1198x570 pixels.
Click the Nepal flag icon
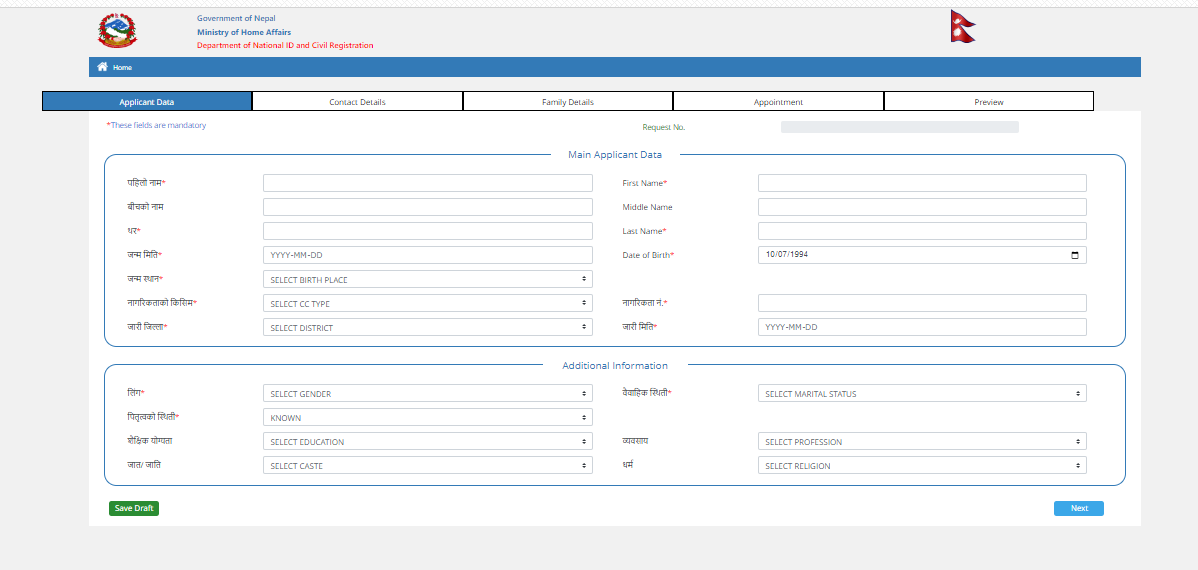(x=963, y=26)
